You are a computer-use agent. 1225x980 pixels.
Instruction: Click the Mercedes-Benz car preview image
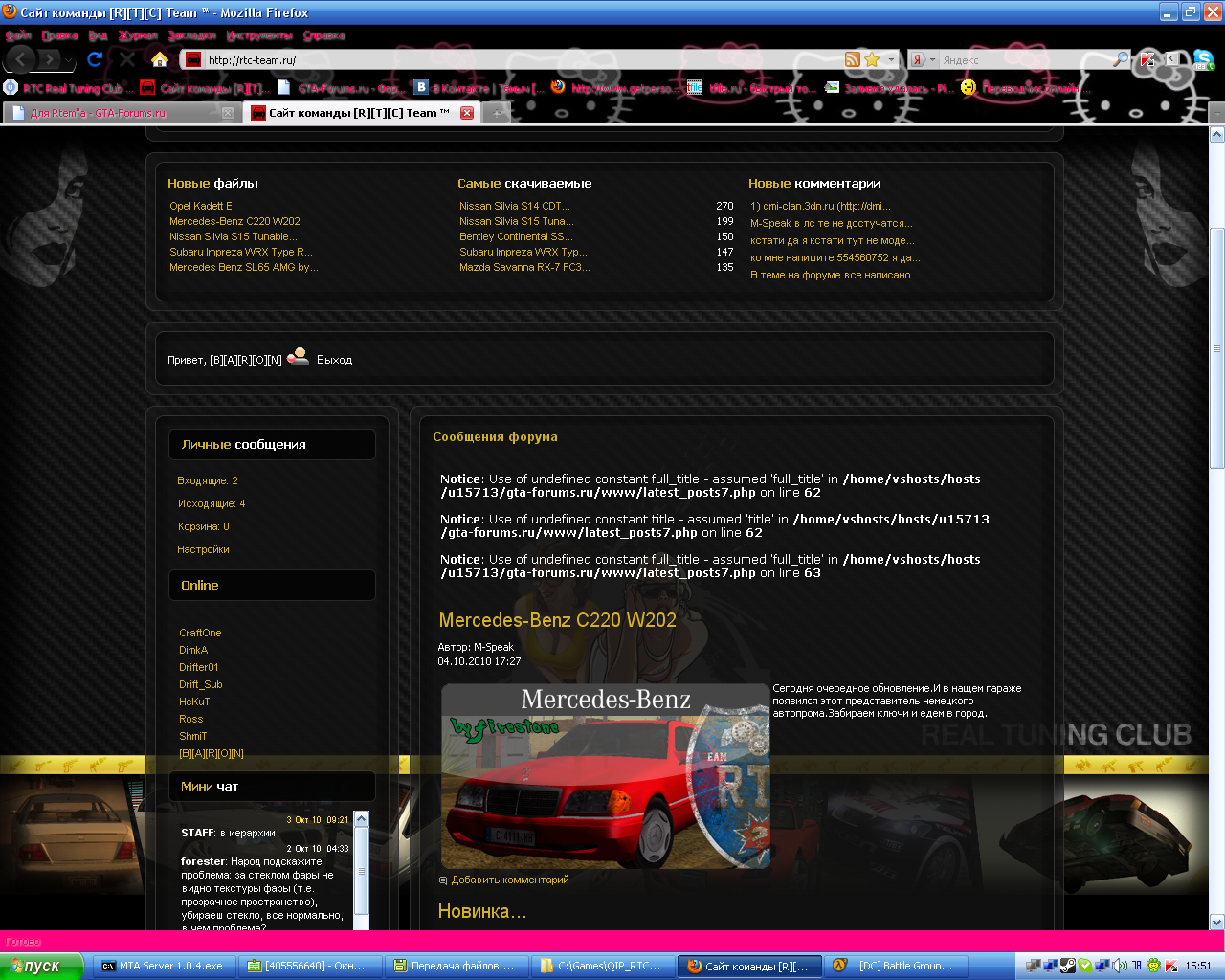(x=605, y=776)
